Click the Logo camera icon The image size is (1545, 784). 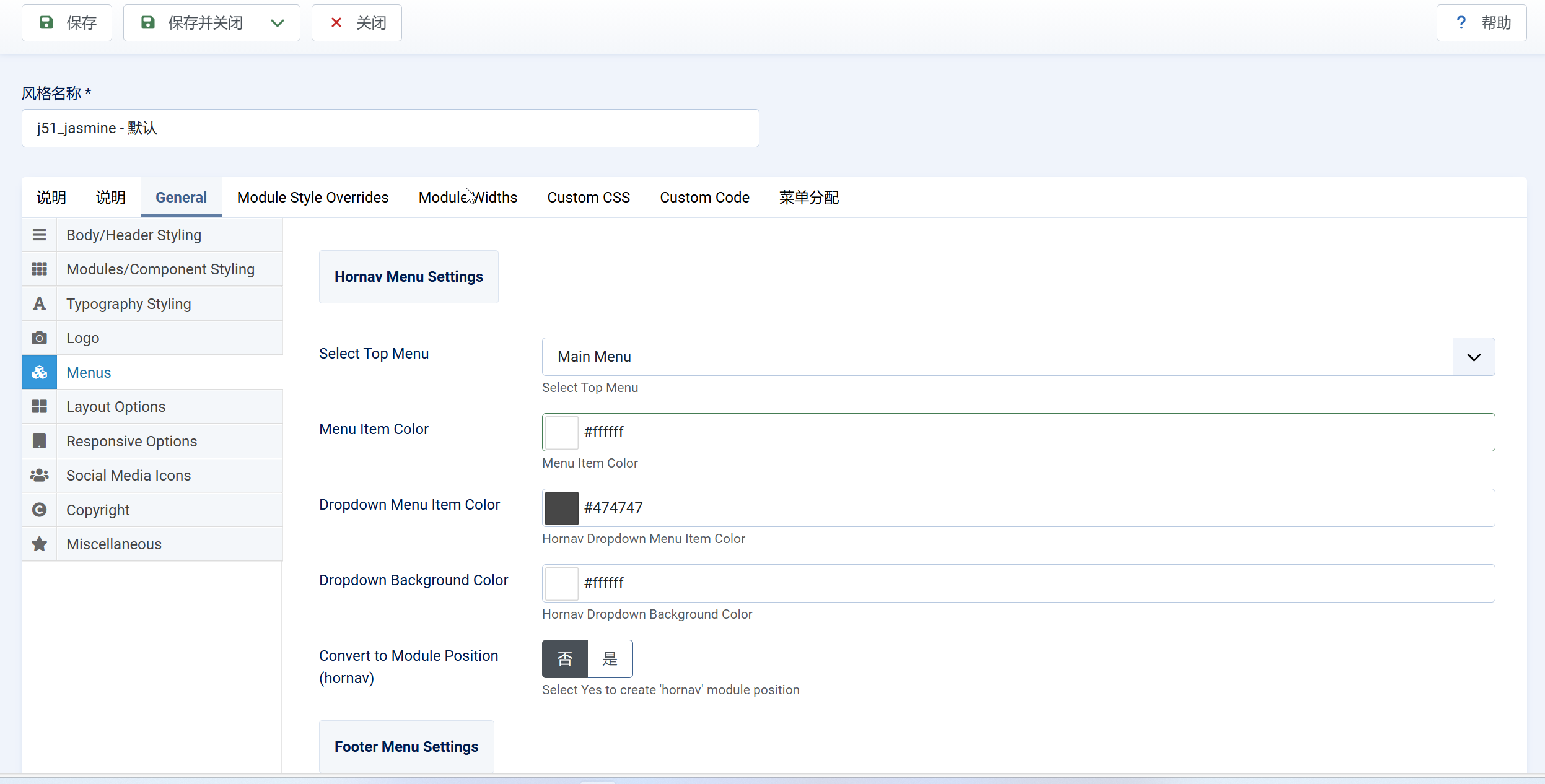(x=39, y=338)
